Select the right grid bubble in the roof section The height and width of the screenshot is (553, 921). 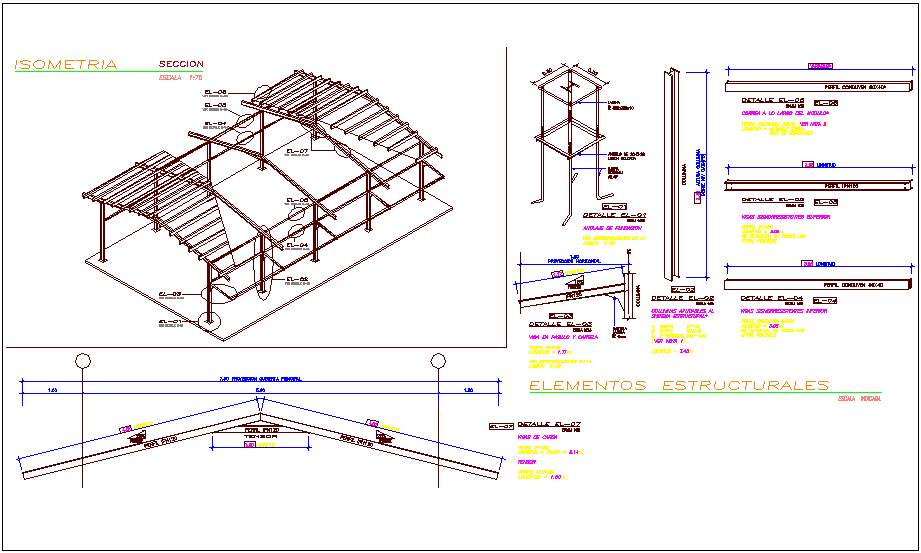(438, 360)
